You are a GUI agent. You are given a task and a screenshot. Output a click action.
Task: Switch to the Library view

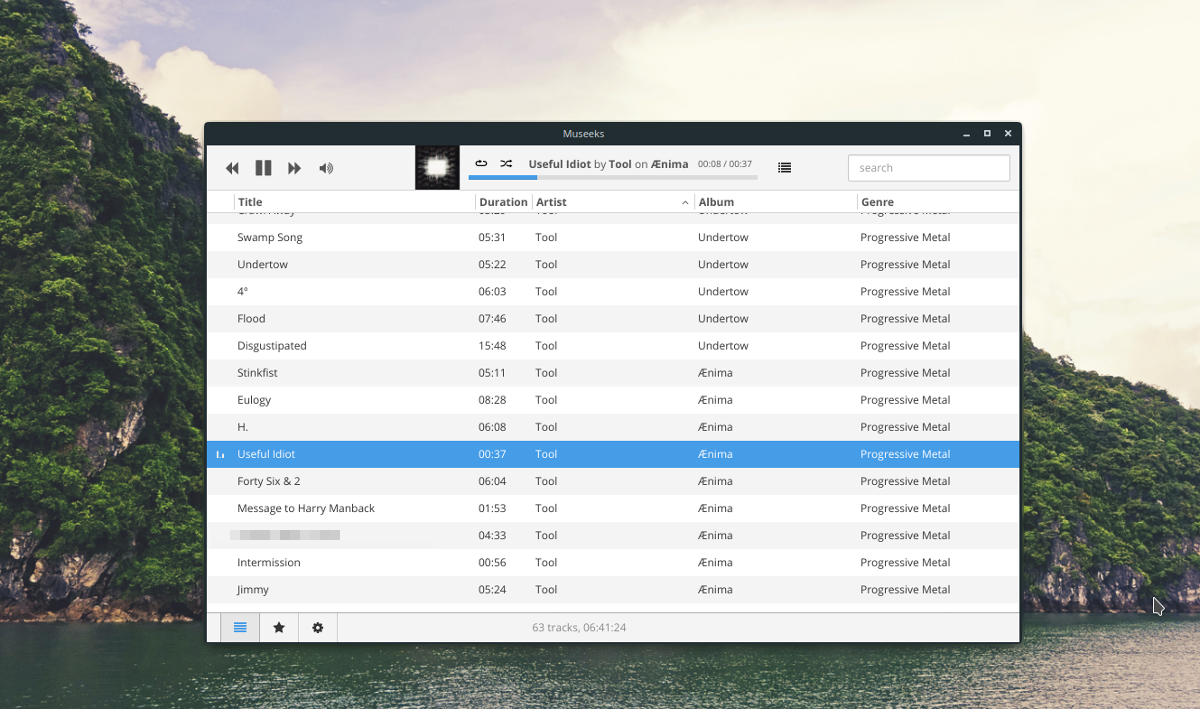pos(240,627)
